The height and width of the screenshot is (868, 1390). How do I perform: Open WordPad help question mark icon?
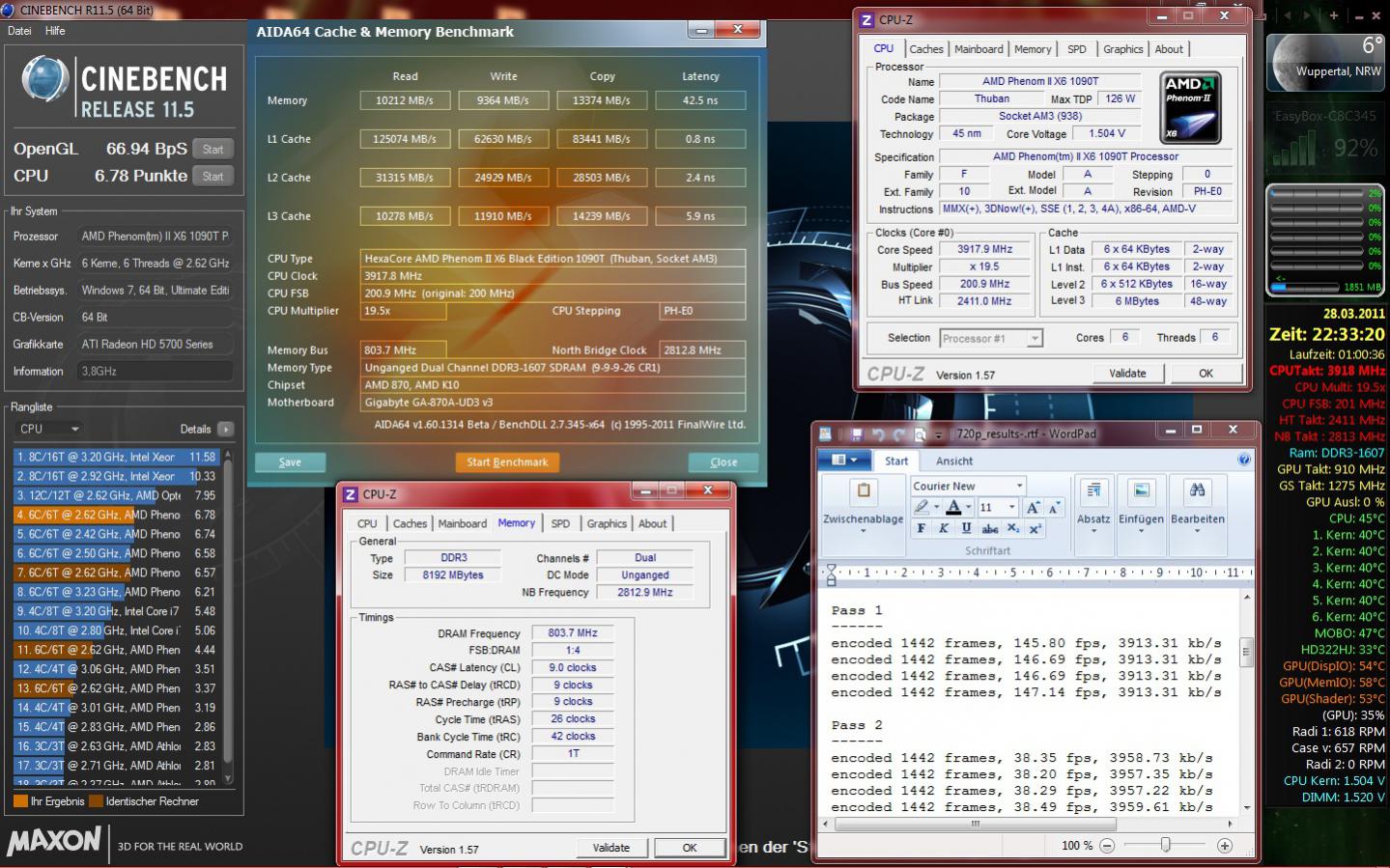pos(1244,460)
